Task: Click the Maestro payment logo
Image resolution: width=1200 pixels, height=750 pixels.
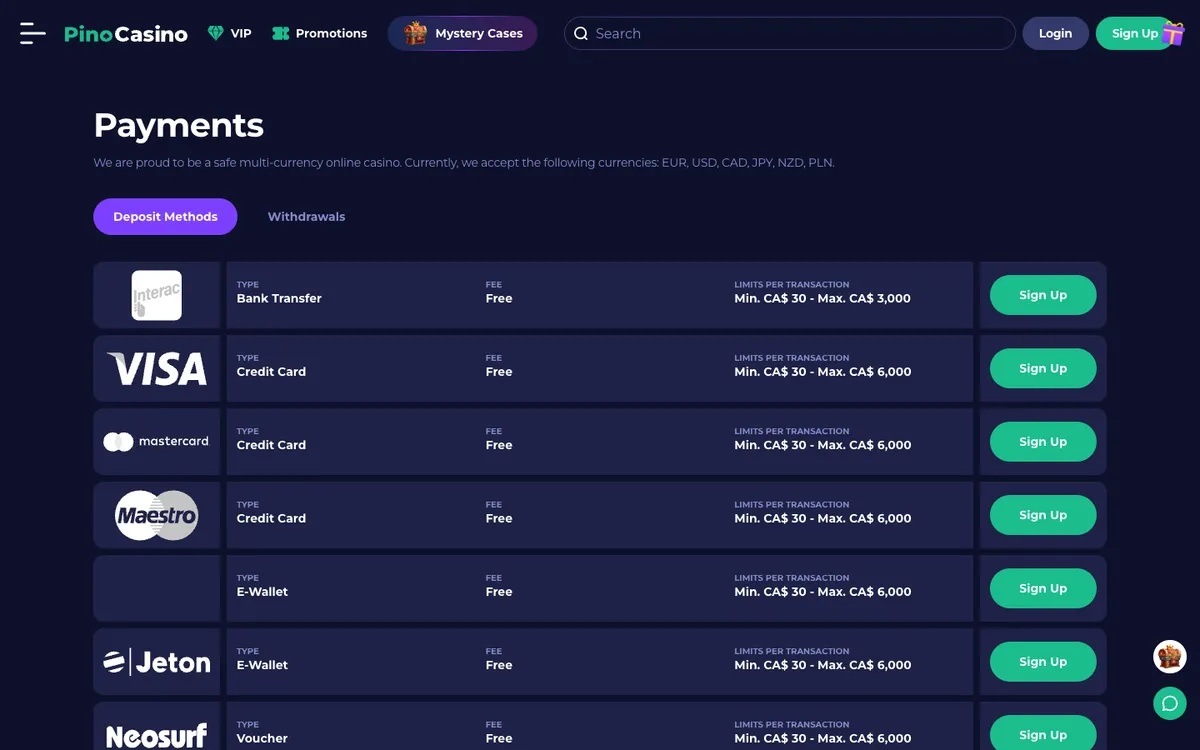Action: point(157,515)
